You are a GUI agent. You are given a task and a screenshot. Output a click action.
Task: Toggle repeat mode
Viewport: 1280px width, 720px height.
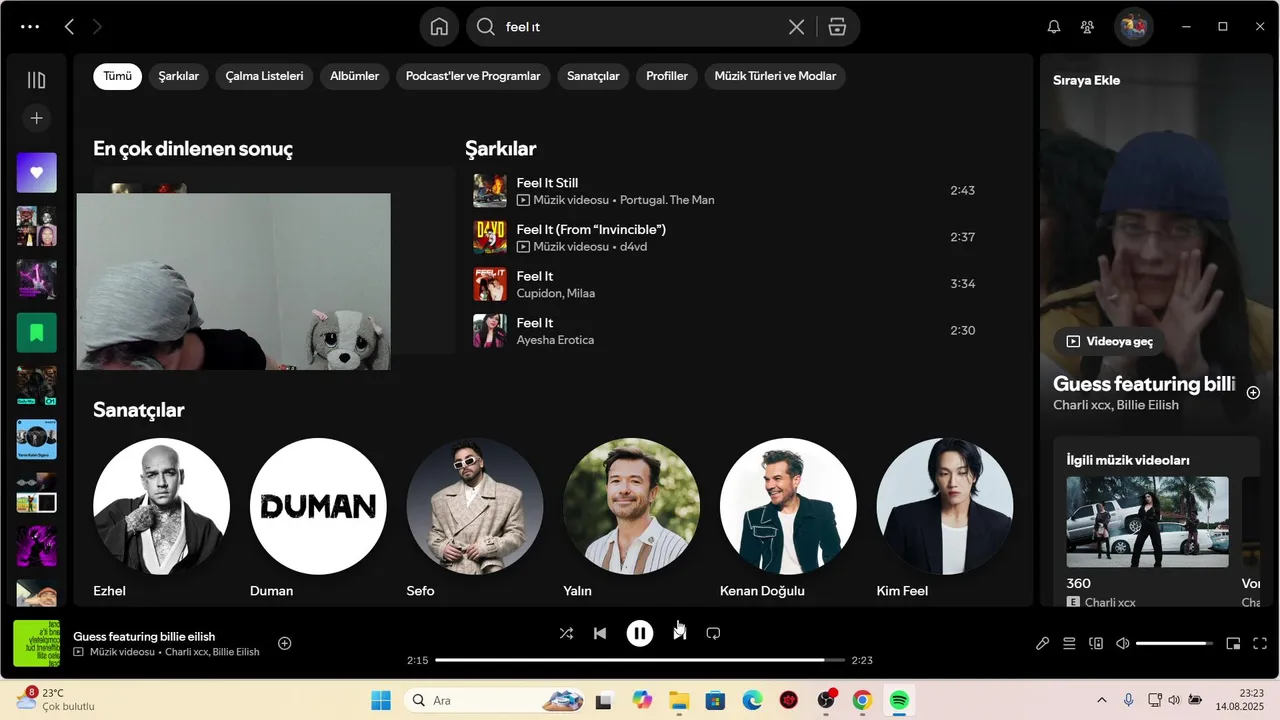(x=713, y=633)
